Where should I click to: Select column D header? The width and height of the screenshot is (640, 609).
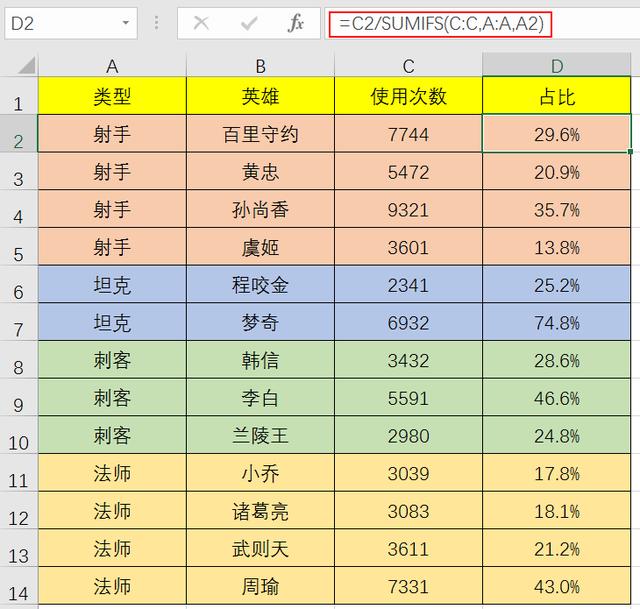[x=557, y=66]
